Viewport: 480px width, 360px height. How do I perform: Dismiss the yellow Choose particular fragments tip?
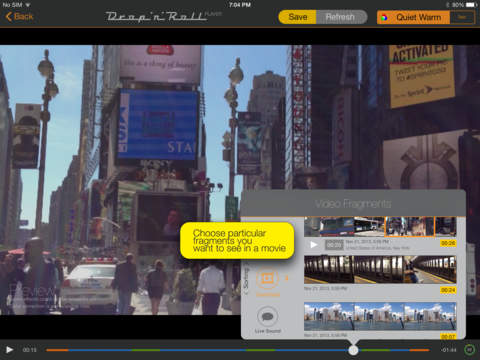pos(237,240)
